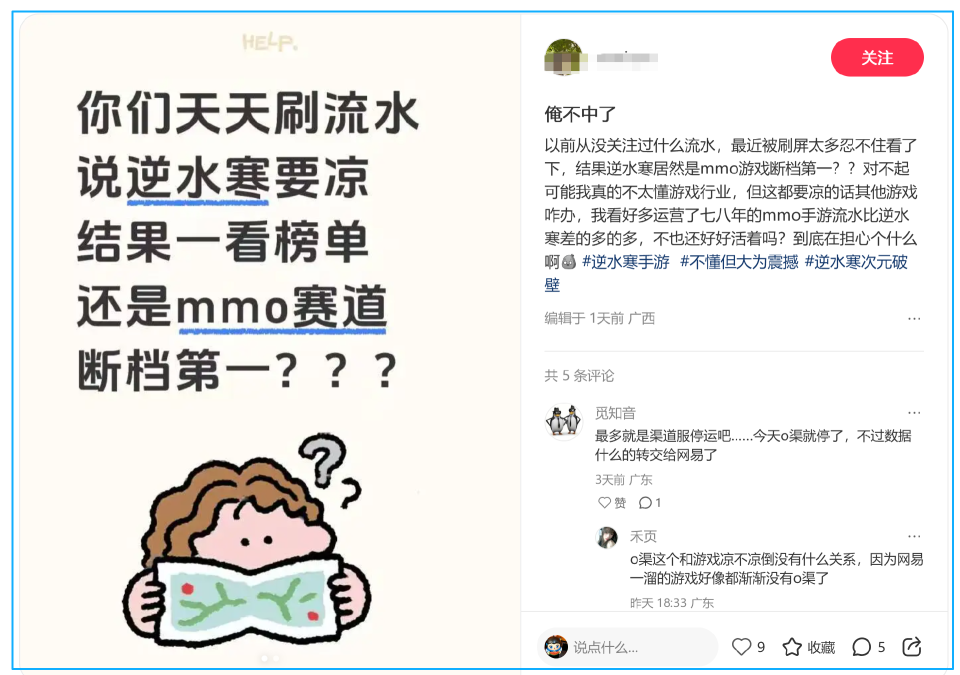Open the #逆水寒手游 hashtag
Image resolution: width=960 pixels, height=675 pixels.
tap(626, 262)
